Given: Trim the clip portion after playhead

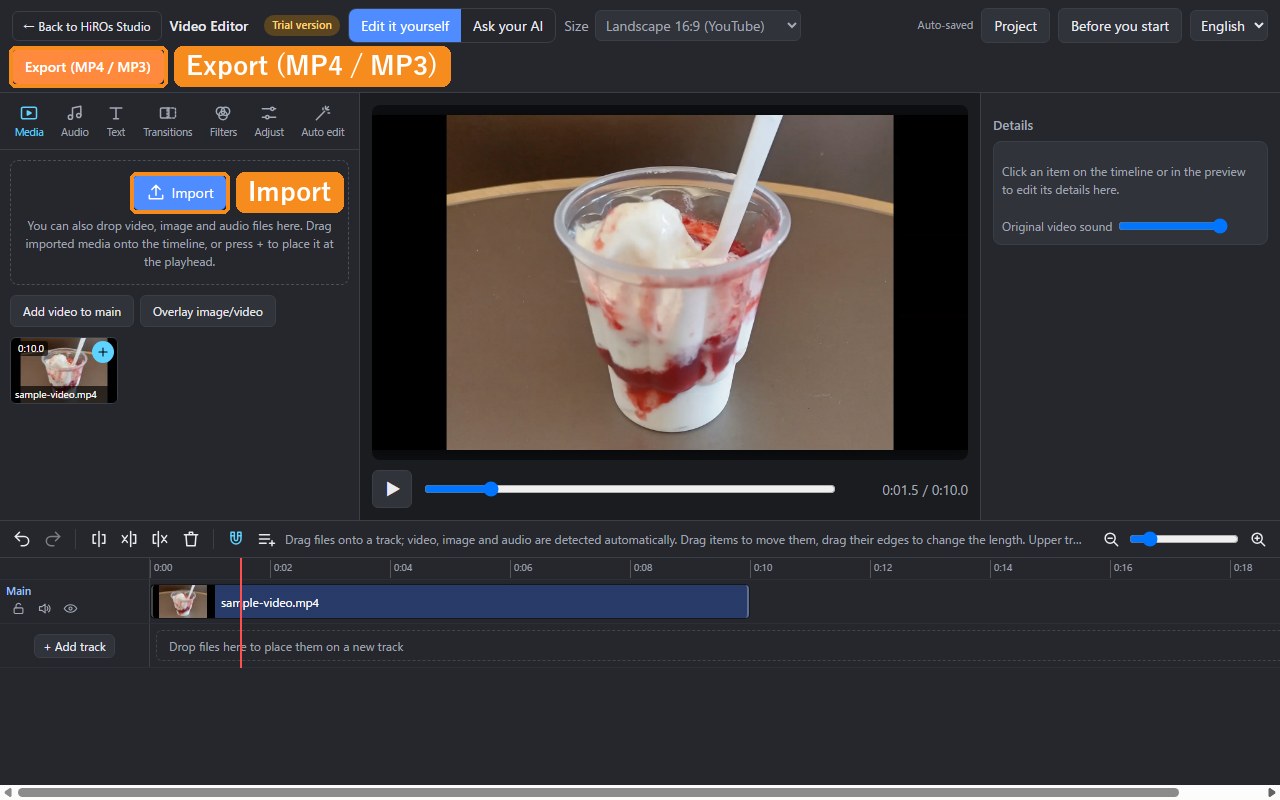Looking at the screenshot, I should 160,539.
